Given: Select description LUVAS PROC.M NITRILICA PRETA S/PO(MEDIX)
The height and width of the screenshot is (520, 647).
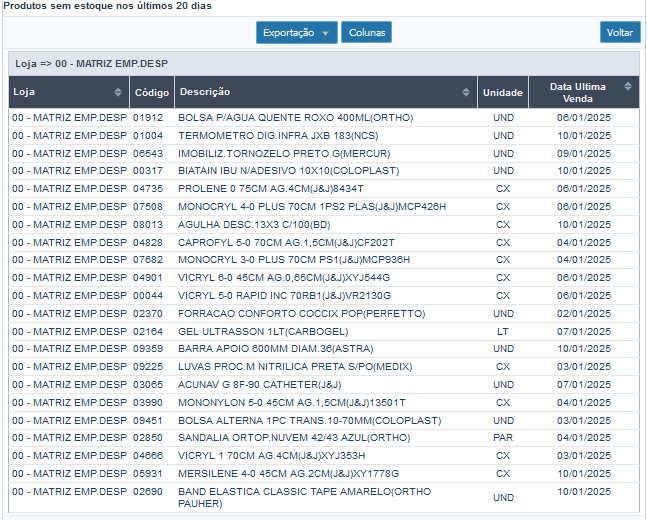Looking at the screenshot, I should click(x=295, y=367).
